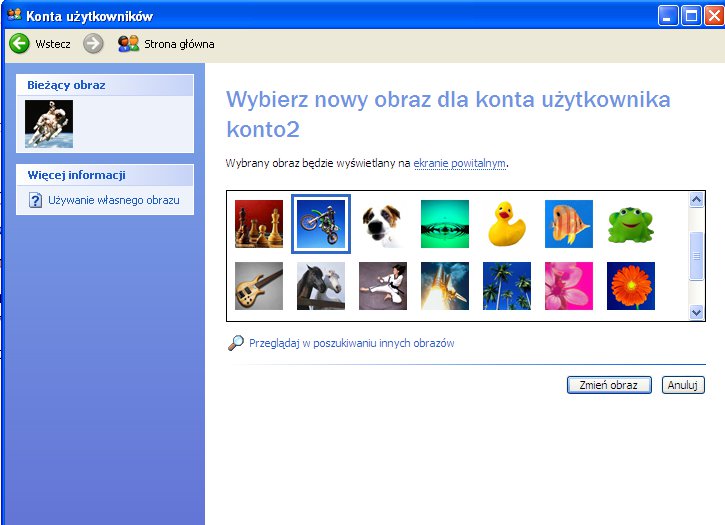
Task: Click the Strona główna home icon
Action: point(128,43)
